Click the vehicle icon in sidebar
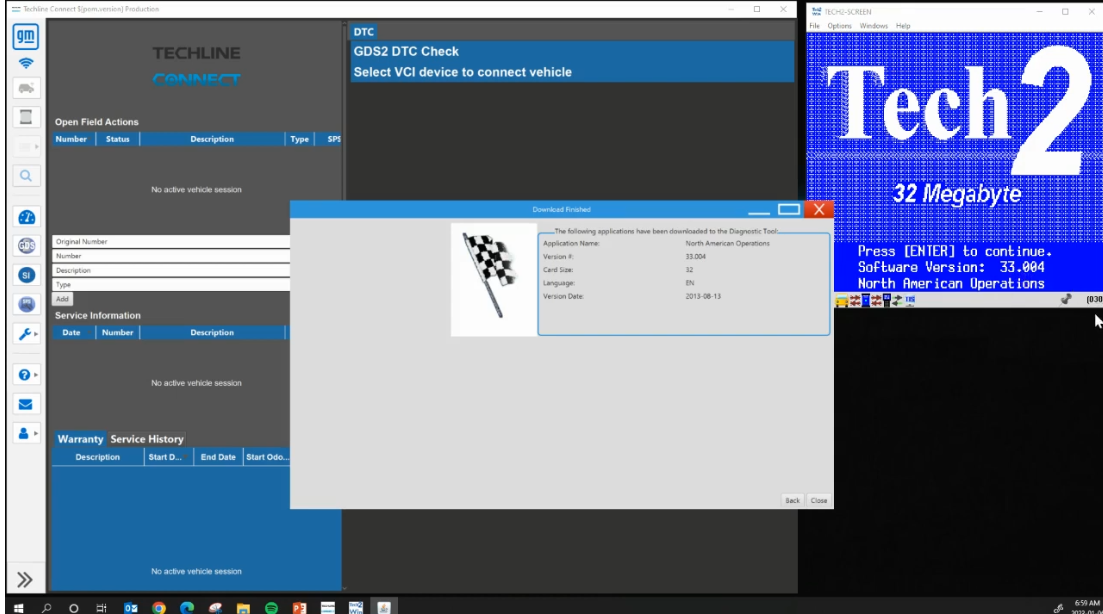The width and height of the screenshot is (1103, 614). click(26, 88)
